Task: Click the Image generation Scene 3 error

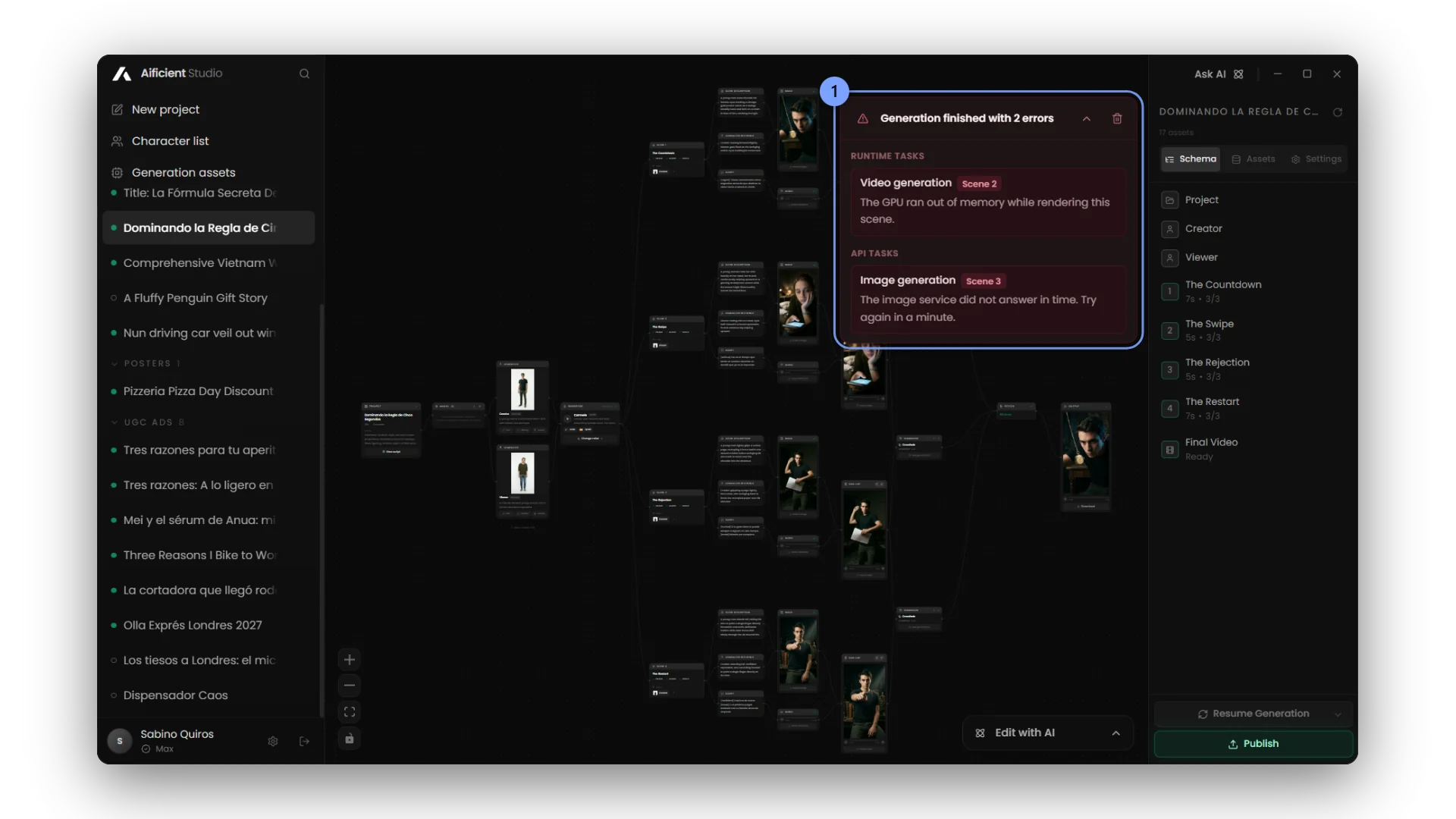Action: click(x=988, y=299)
